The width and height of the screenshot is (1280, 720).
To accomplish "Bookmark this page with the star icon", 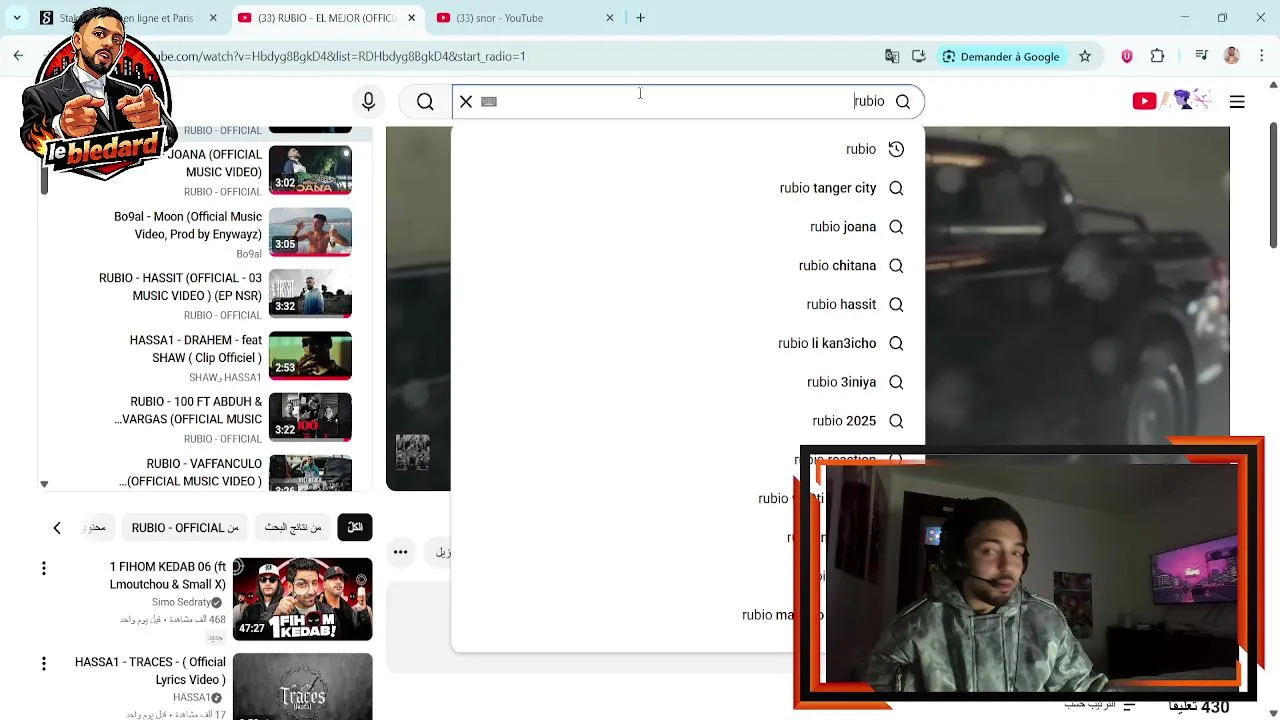I will pyautogui.click(x=1085, y=56).
